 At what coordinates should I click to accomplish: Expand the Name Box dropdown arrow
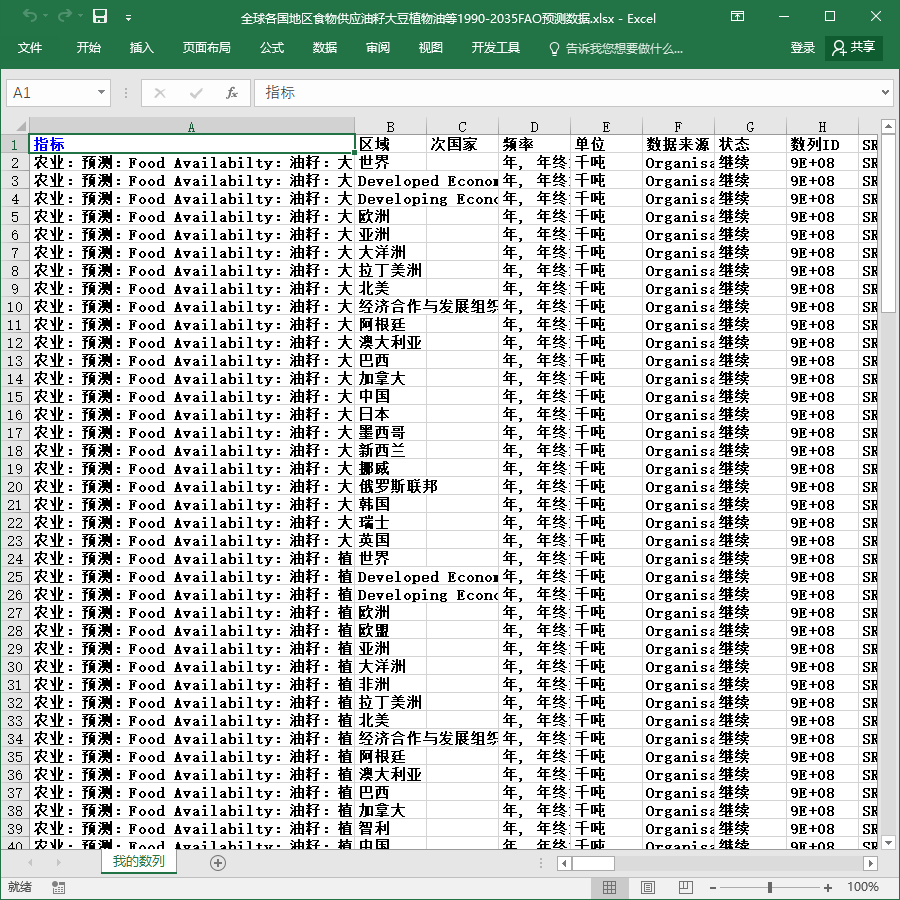[101, 92]
